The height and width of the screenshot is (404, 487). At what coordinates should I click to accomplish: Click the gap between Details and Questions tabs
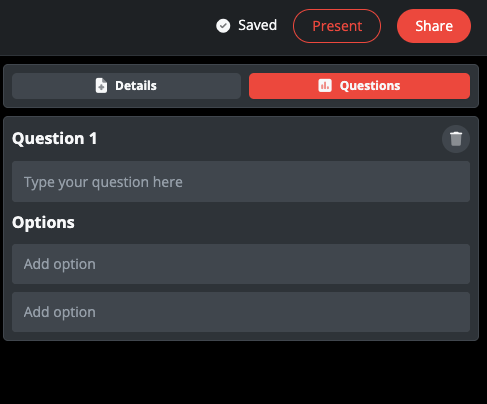[x=245, y=86]
